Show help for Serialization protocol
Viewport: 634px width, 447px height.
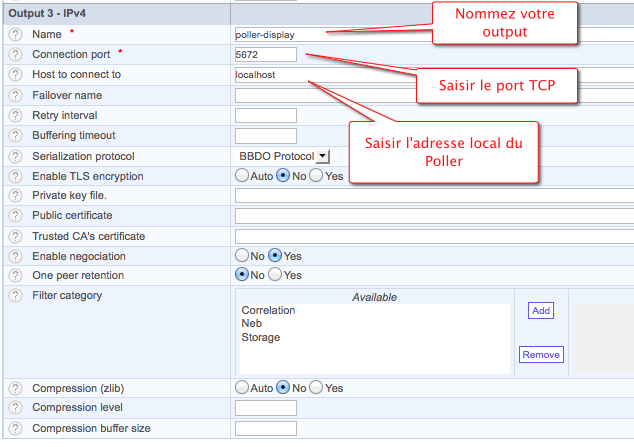coord(15,156)
